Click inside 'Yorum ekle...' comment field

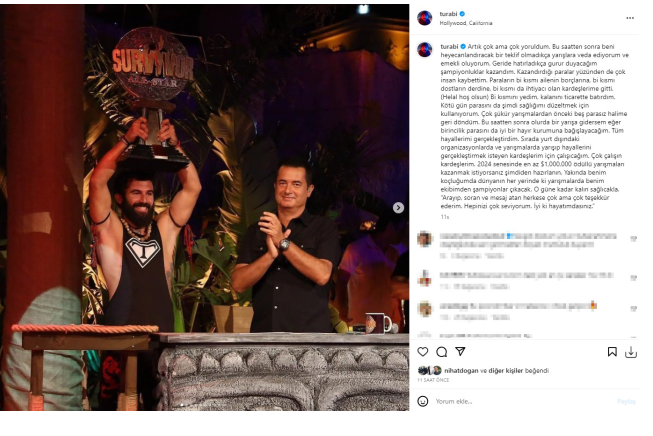[523, 401]
